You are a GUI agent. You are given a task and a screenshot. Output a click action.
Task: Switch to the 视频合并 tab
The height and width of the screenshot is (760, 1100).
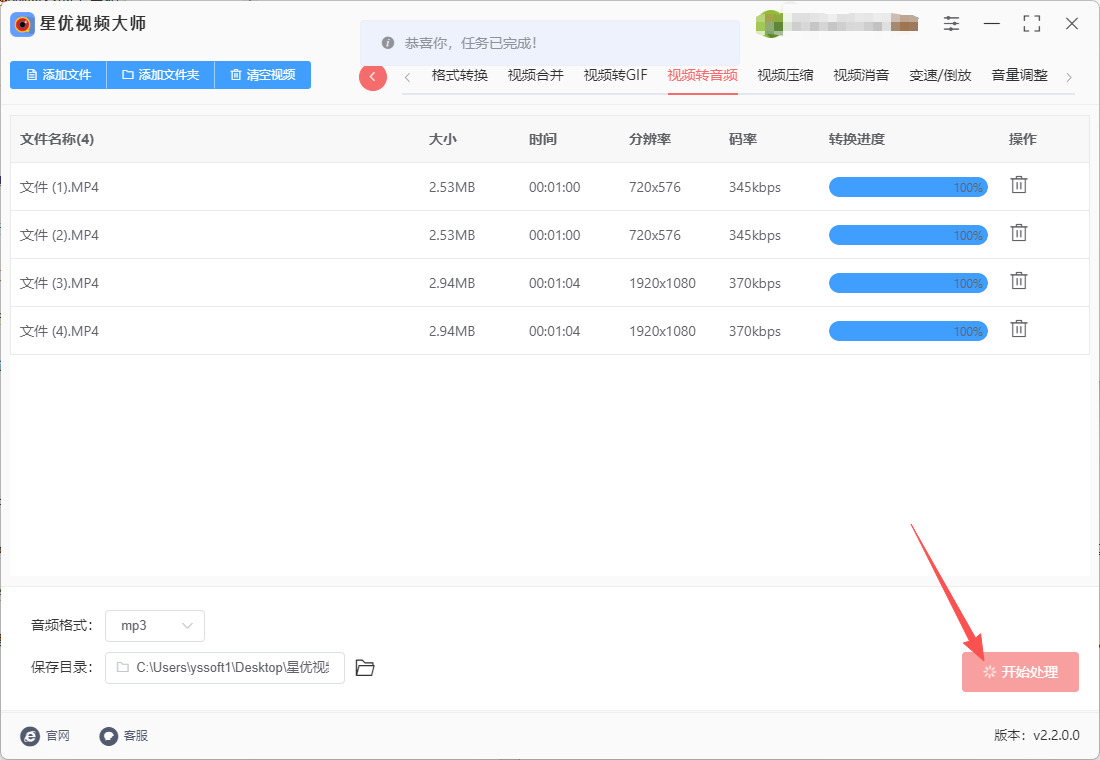535,75
